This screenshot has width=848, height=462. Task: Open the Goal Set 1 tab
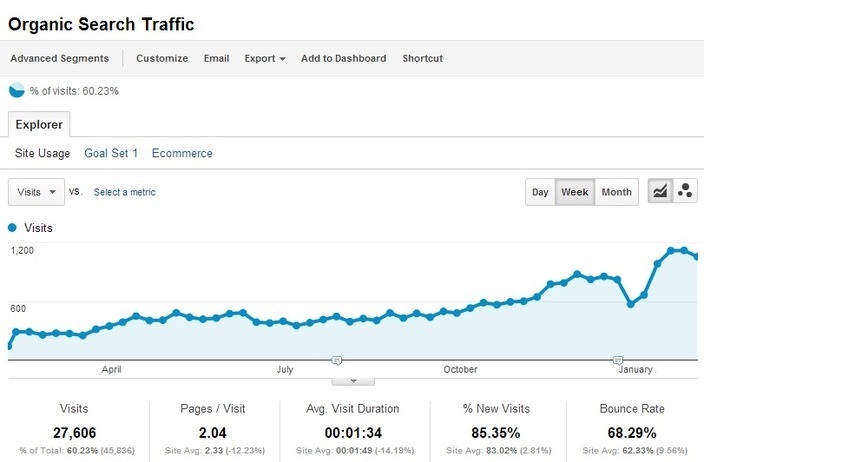111,153
